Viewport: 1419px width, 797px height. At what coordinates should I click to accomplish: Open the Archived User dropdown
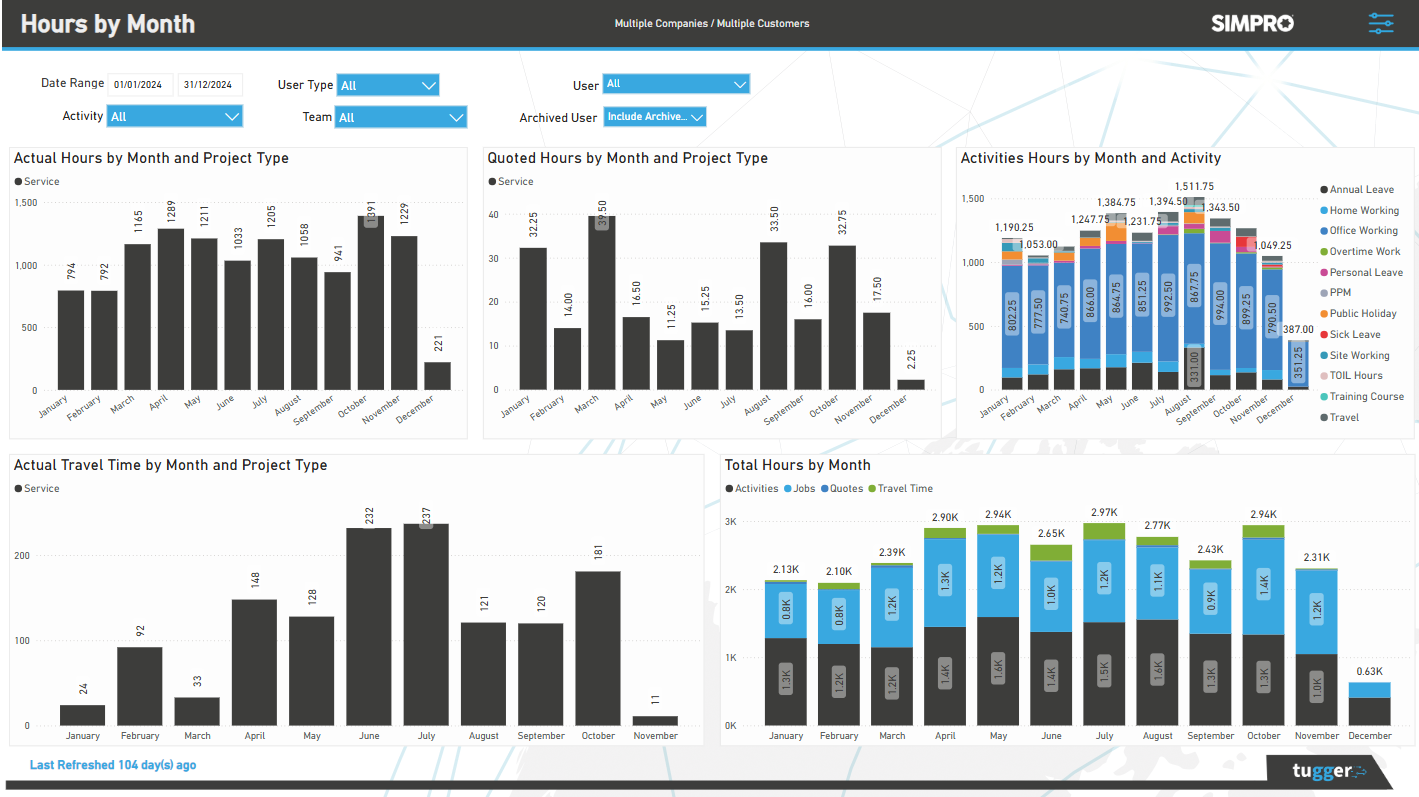click(x=654, y=117)
